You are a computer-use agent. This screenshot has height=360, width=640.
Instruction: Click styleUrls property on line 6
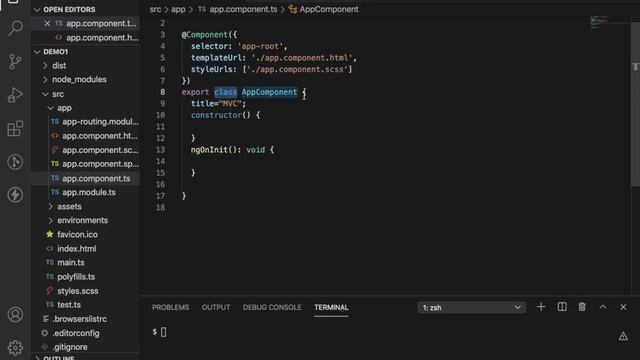[x=211, y=69]
